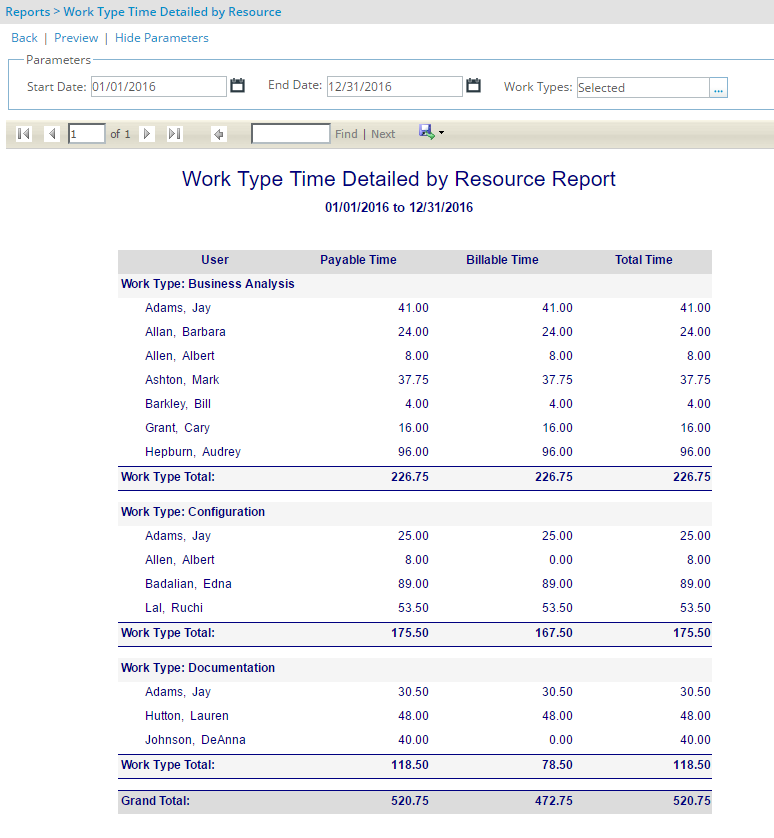Click the find text search box
This screenshot has width=774, height=838.
coord(291,134)
